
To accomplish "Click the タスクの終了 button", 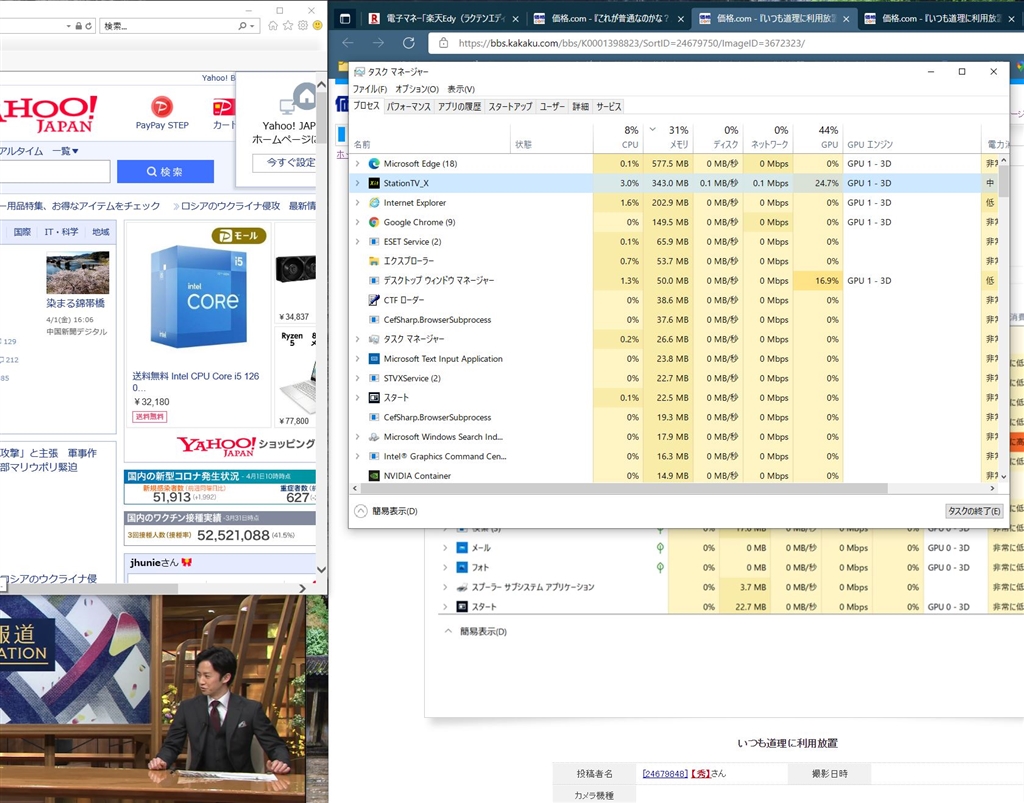I will click(x=974, y=511).
